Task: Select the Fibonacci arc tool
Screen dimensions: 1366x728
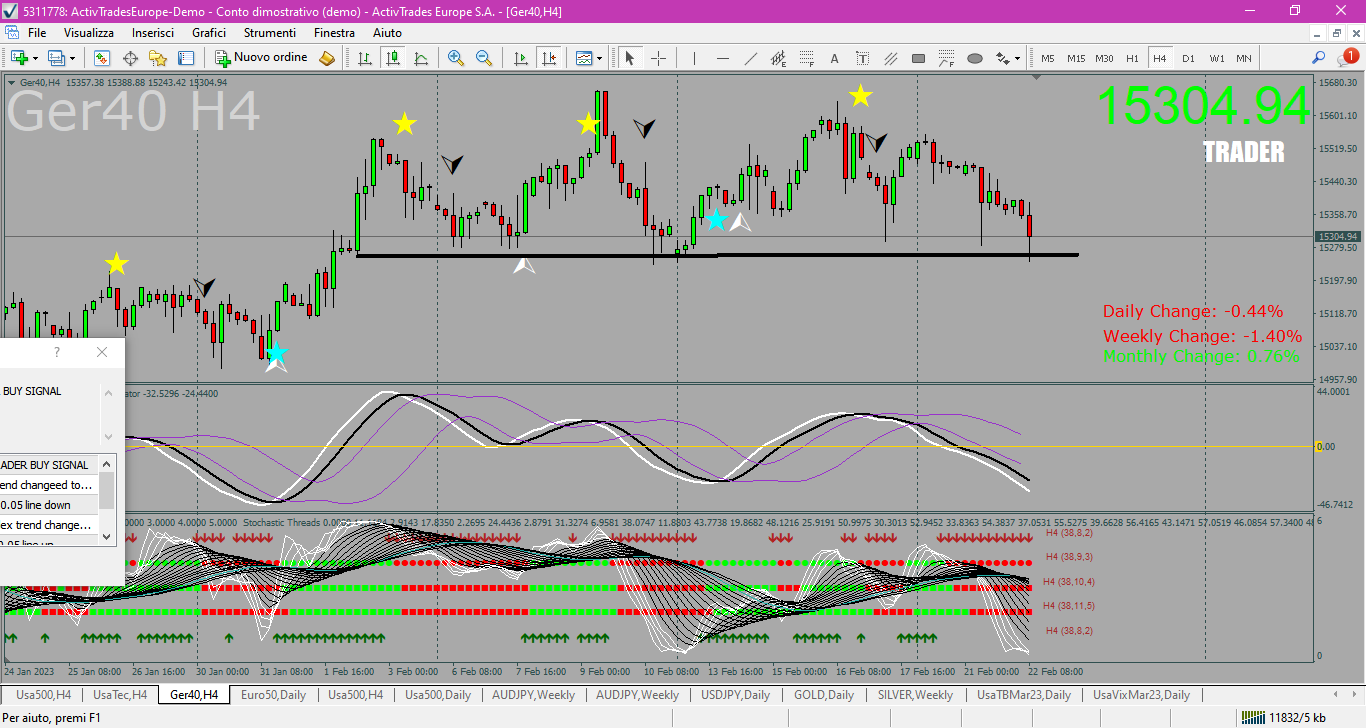Action: [947, 58]
